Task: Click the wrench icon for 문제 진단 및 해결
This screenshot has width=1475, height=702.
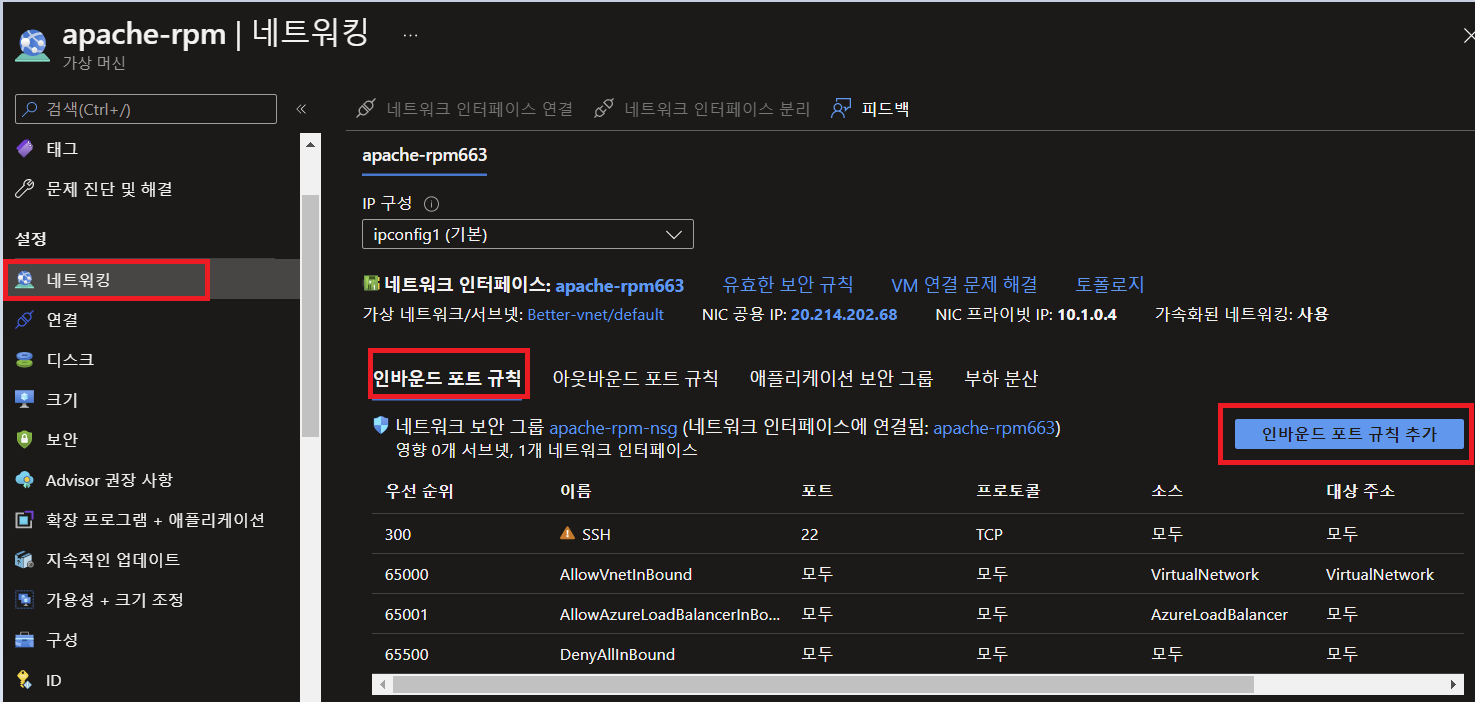Action: tap(25, 189)
